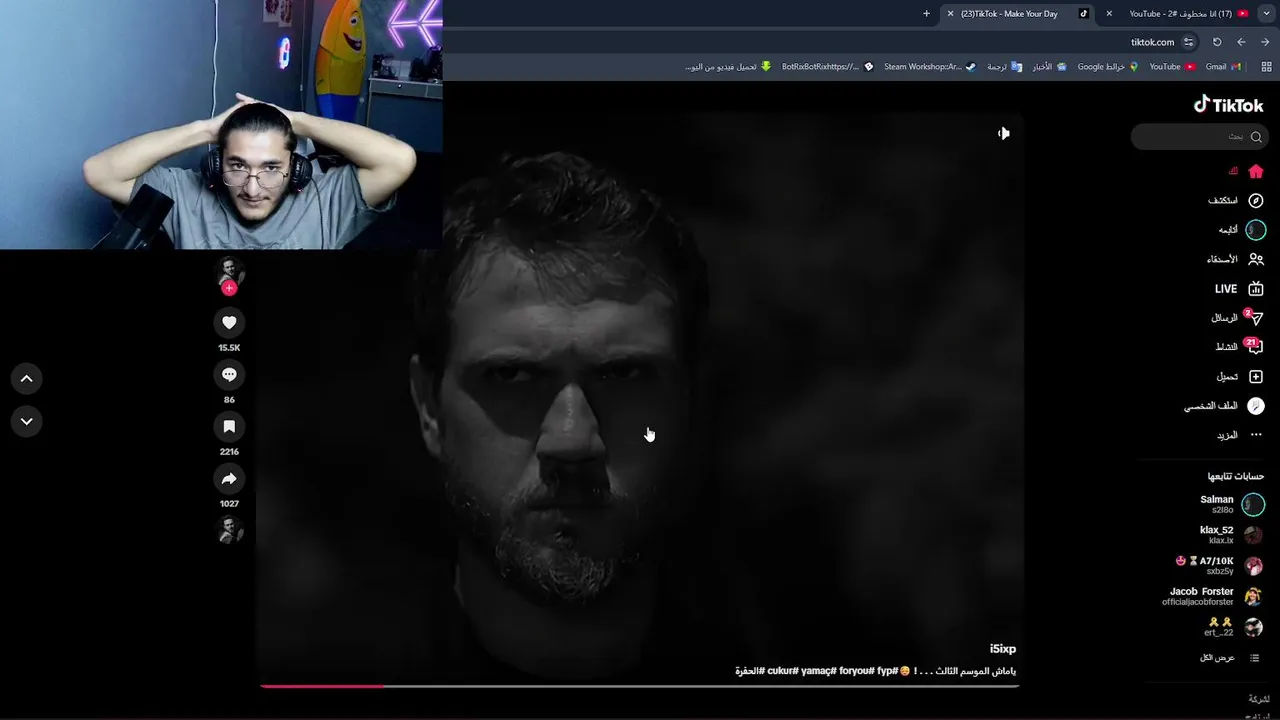Open the followed account ert_..22
Viewport: 1280px width, 720px height.
tap(1234, 628)
